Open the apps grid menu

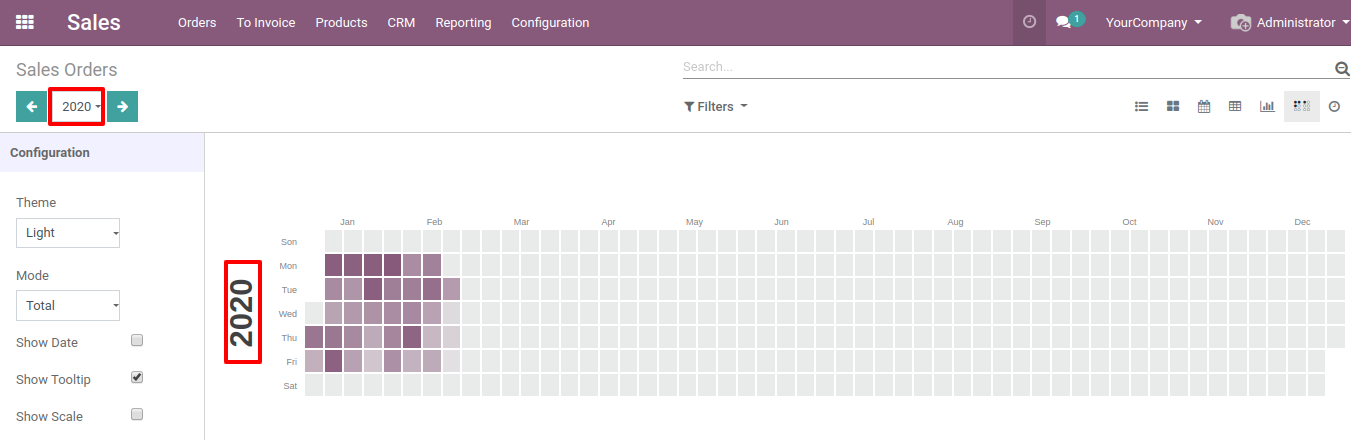(x=25, y=22)
